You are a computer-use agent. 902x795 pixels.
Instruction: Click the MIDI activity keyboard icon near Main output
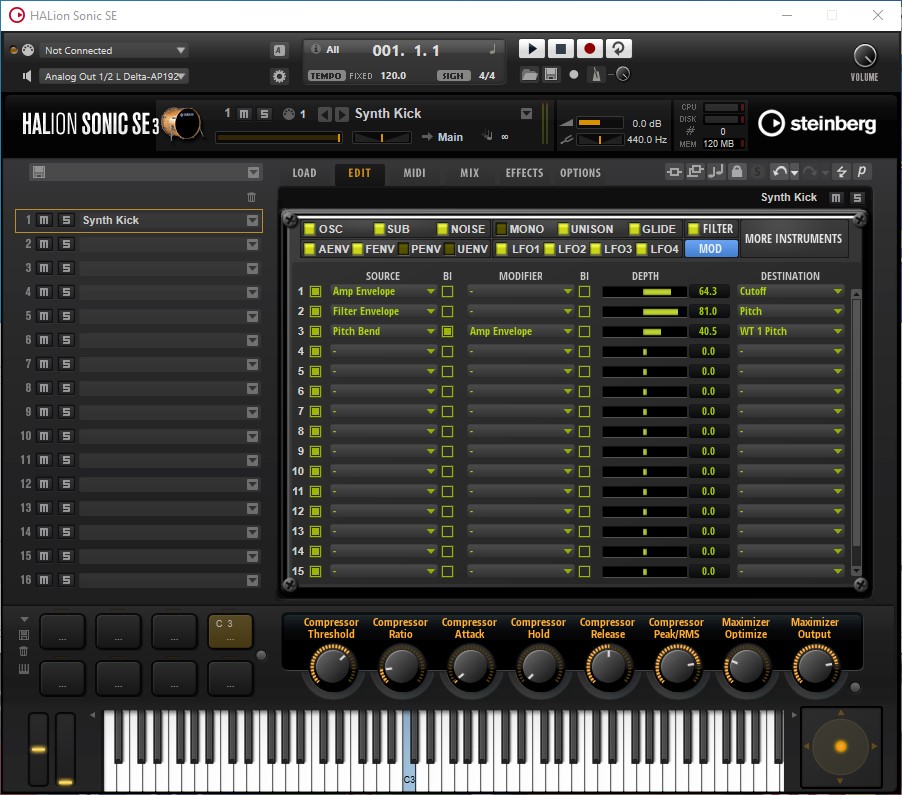[x=488, y=137]
